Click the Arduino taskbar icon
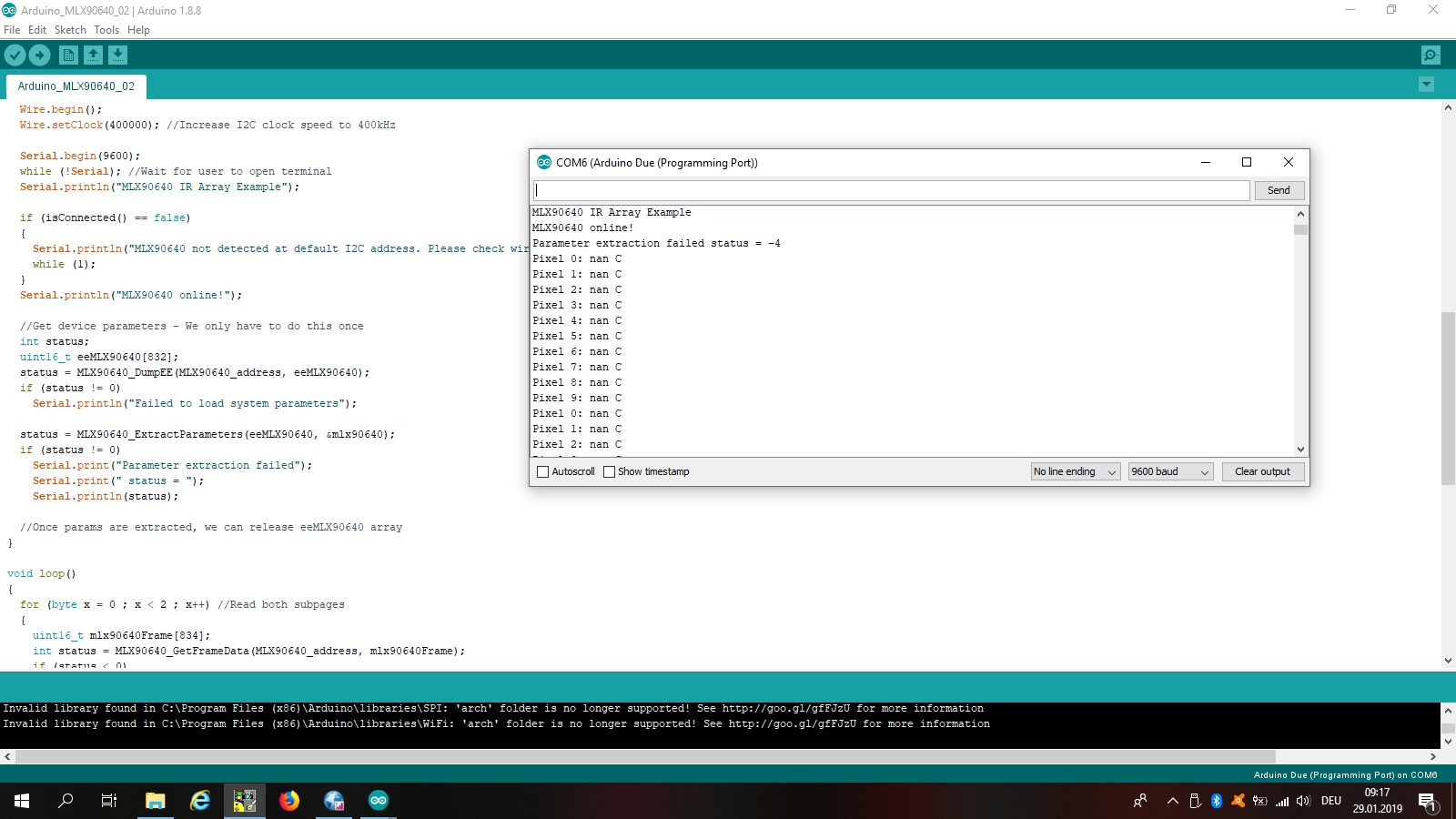The image size is (1456, 819). pos(379,801)
